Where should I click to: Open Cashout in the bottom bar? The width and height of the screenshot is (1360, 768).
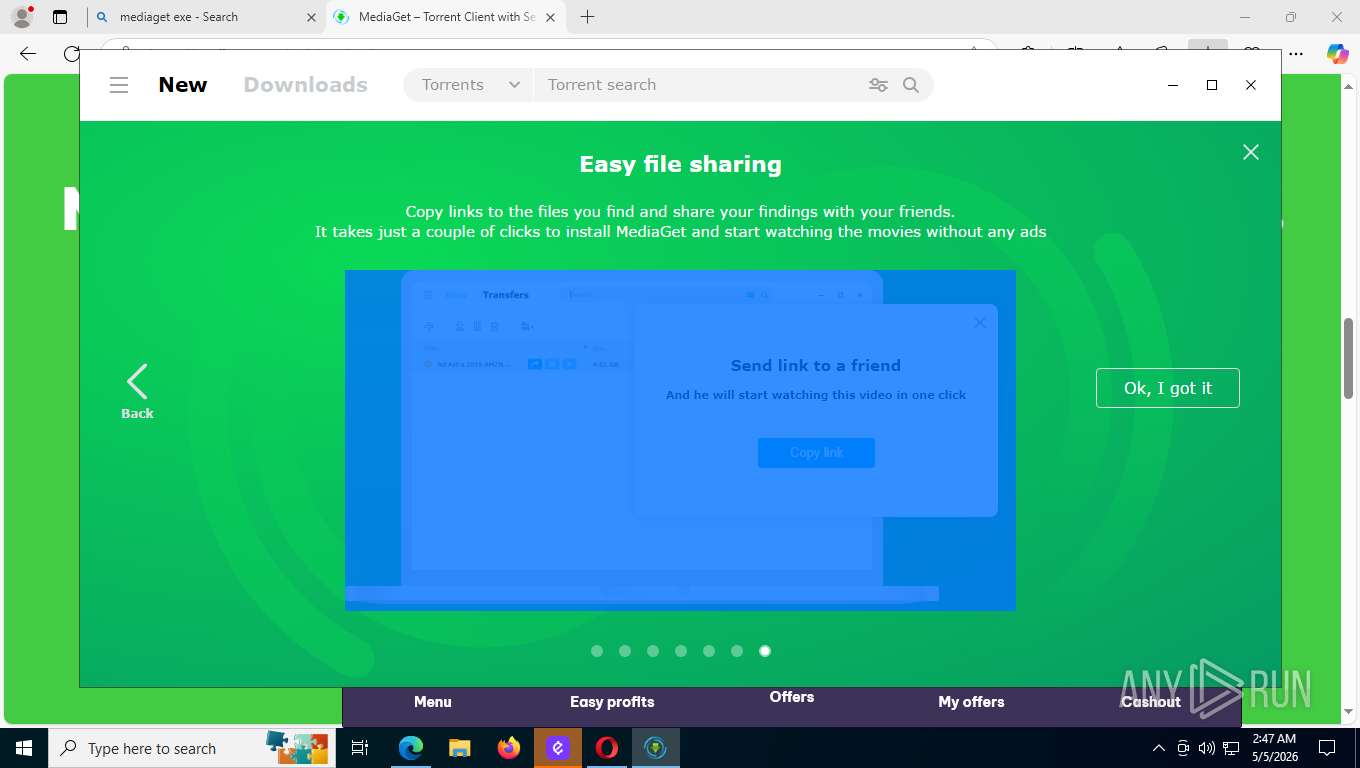[x=1151, y=702]
